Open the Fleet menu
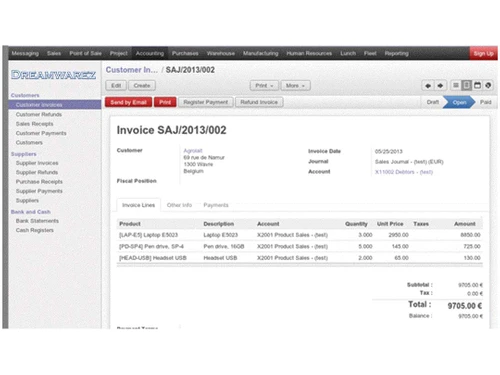The image size is (500, 375). click(370, 53)
